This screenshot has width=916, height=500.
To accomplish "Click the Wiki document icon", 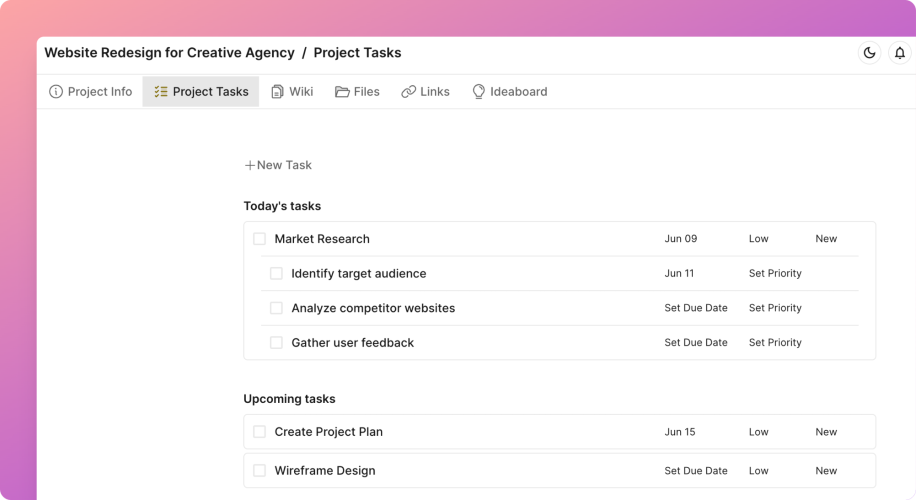I will (x=277, y=92).
